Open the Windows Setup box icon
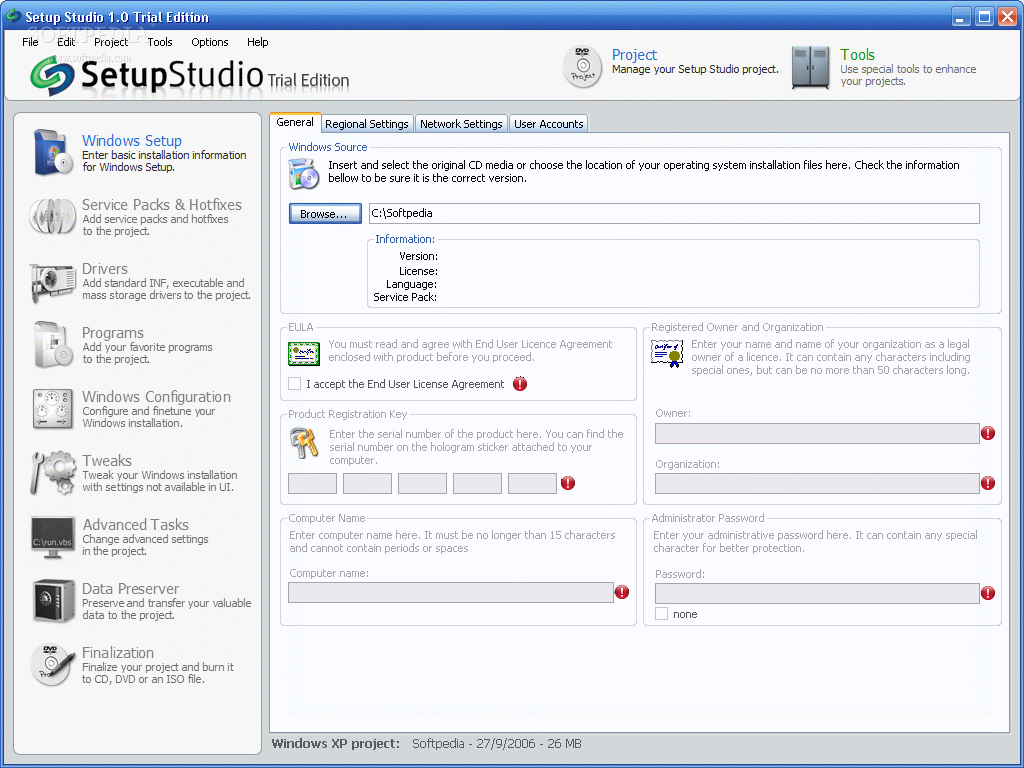The width and height of the screenshot is (1024, 768). coord(53,153)
